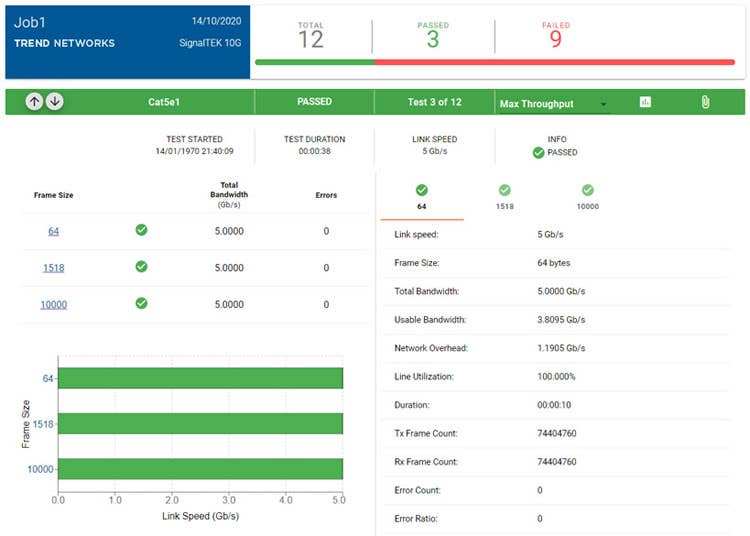
Task: Click green 64 bar in chart
Action: pyautogui.click(x=200, y=378)
